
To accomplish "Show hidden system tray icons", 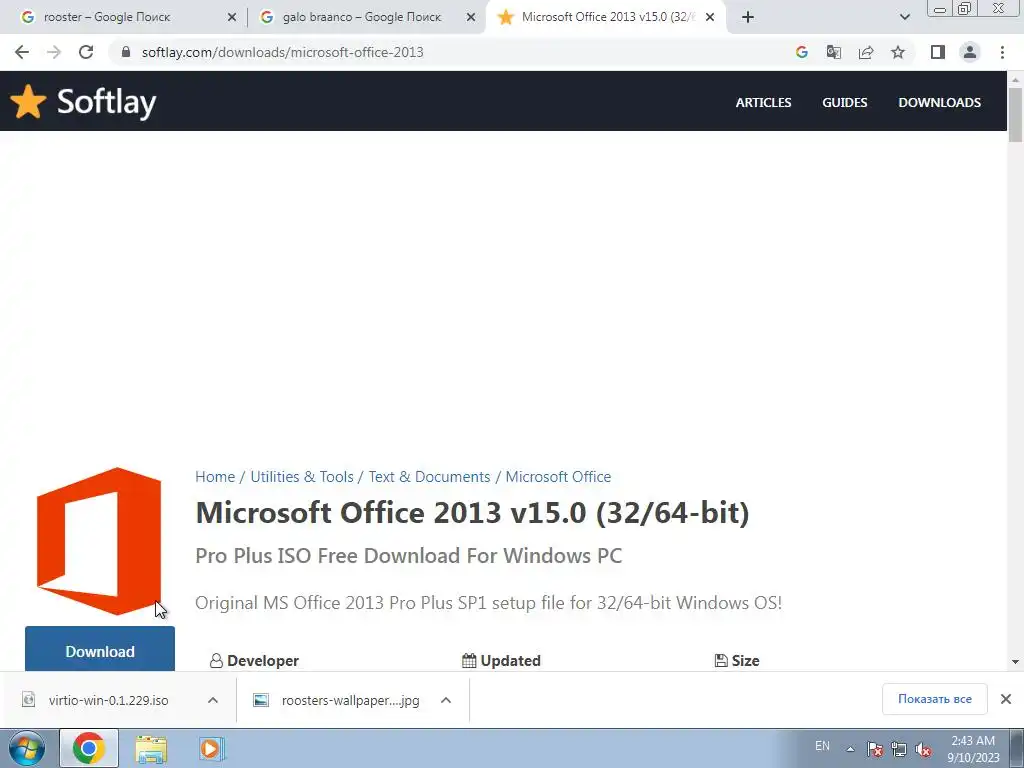I will pyautogui.click(x=850, y=749).
